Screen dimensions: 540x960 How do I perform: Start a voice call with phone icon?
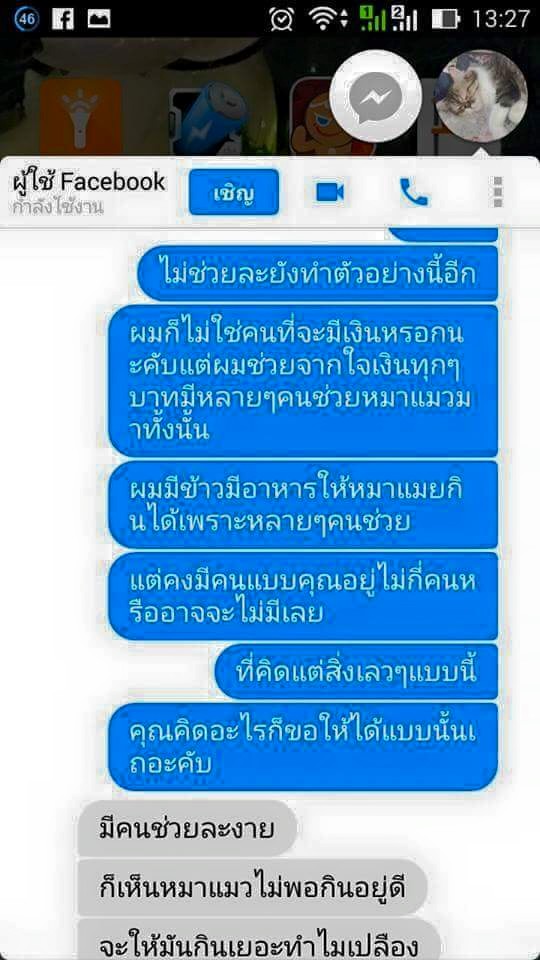tap(414, 193)
